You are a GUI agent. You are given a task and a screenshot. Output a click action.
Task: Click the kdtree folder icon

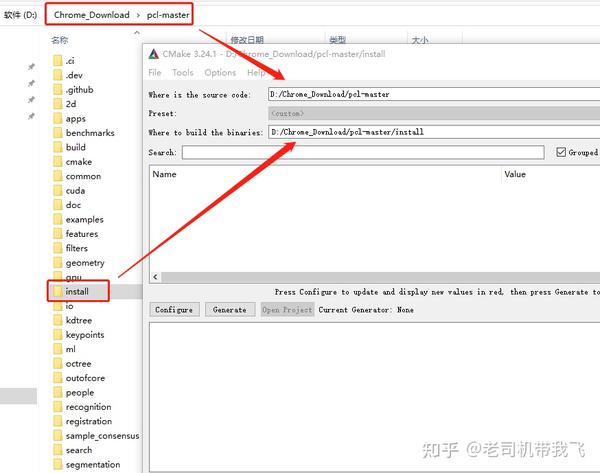point(58,320)
